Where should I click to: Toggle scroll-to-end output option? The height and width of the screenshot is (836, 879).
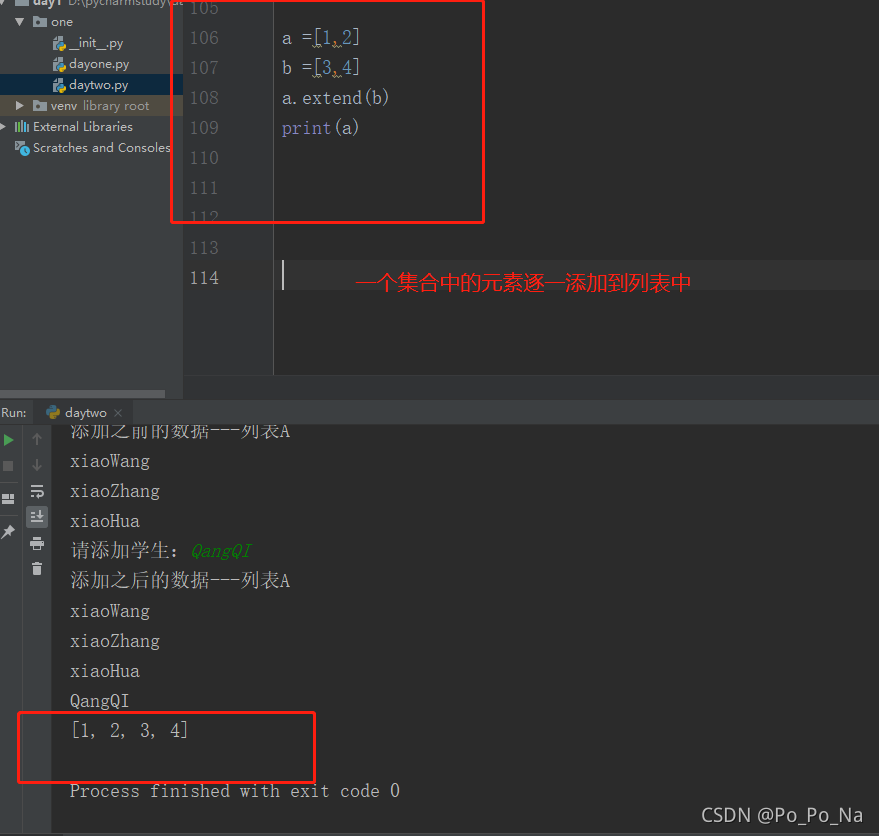coord(37,516)
